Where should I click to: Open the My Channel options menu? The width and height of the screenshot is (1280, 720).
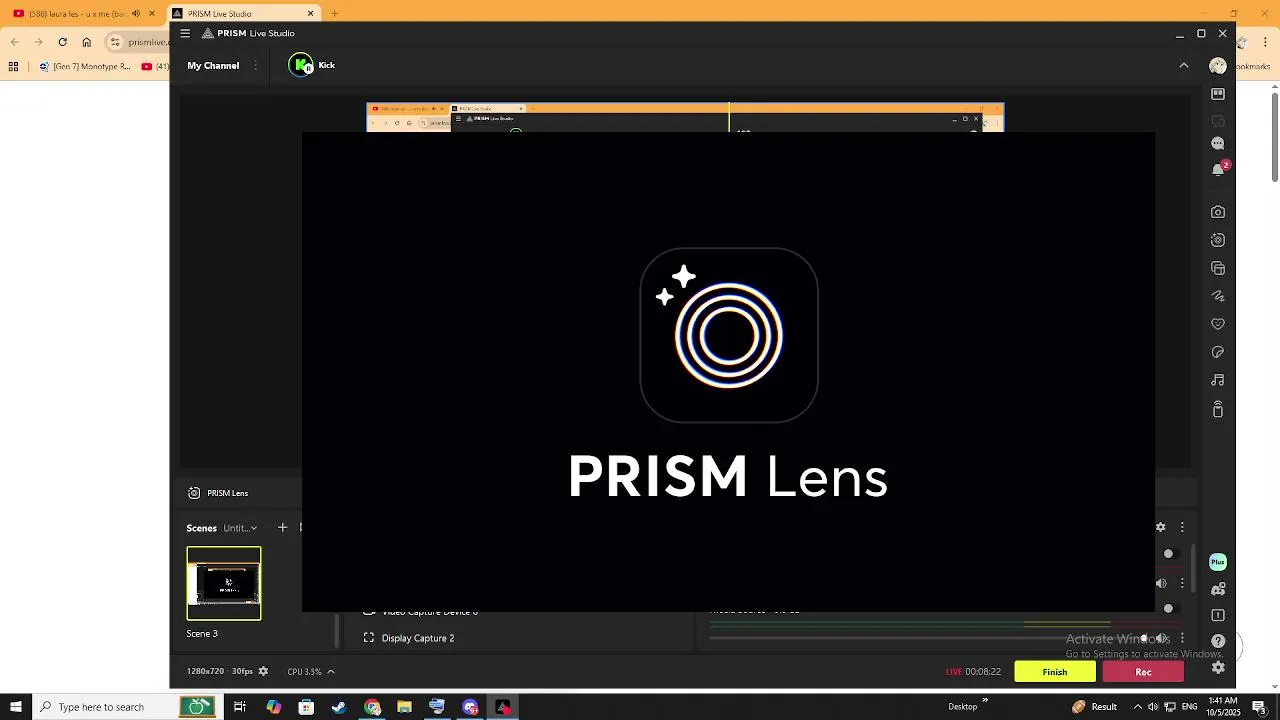256,65
